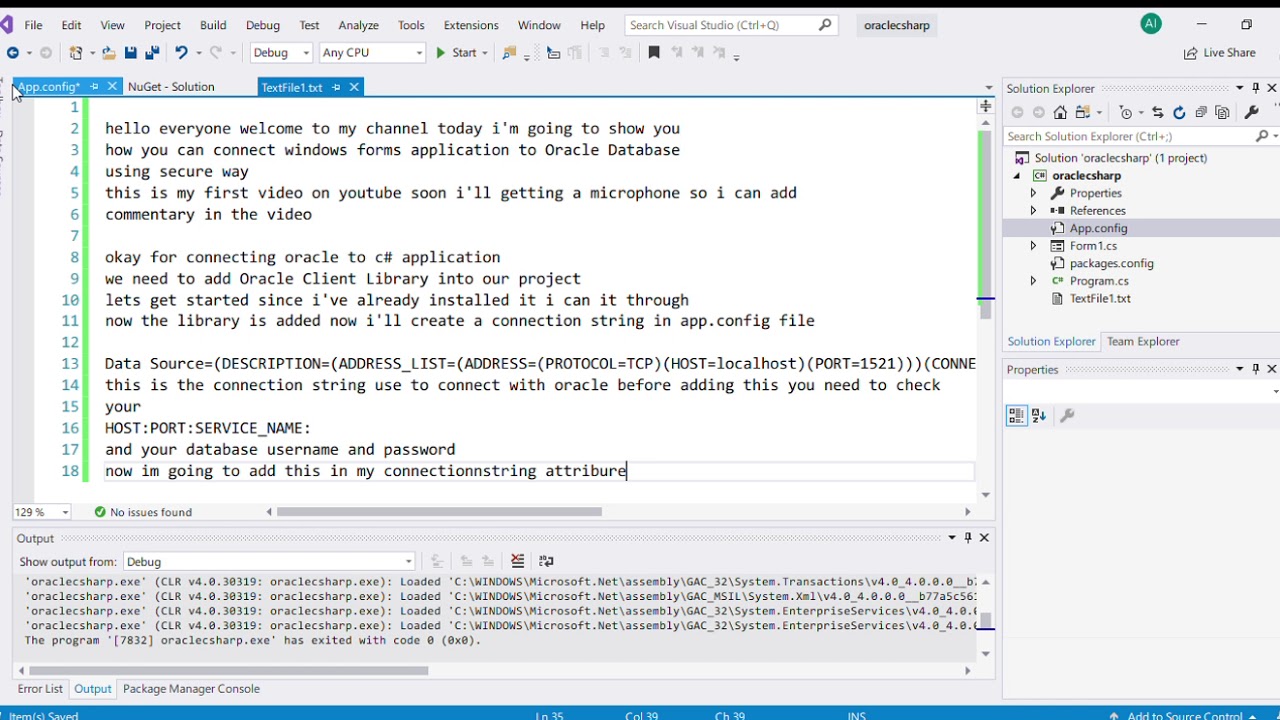Click the Open File folder icon

click(x=108, y=53)
